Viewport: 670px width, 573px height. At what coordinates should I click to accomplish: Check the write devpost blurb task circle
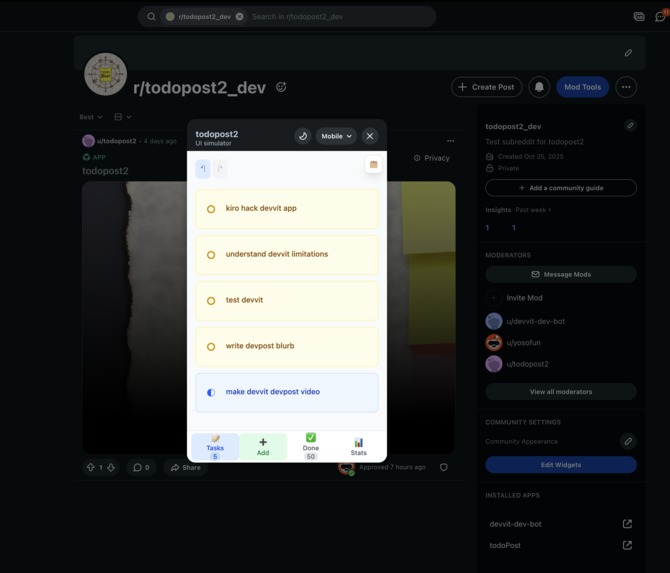tap(211, 347)
